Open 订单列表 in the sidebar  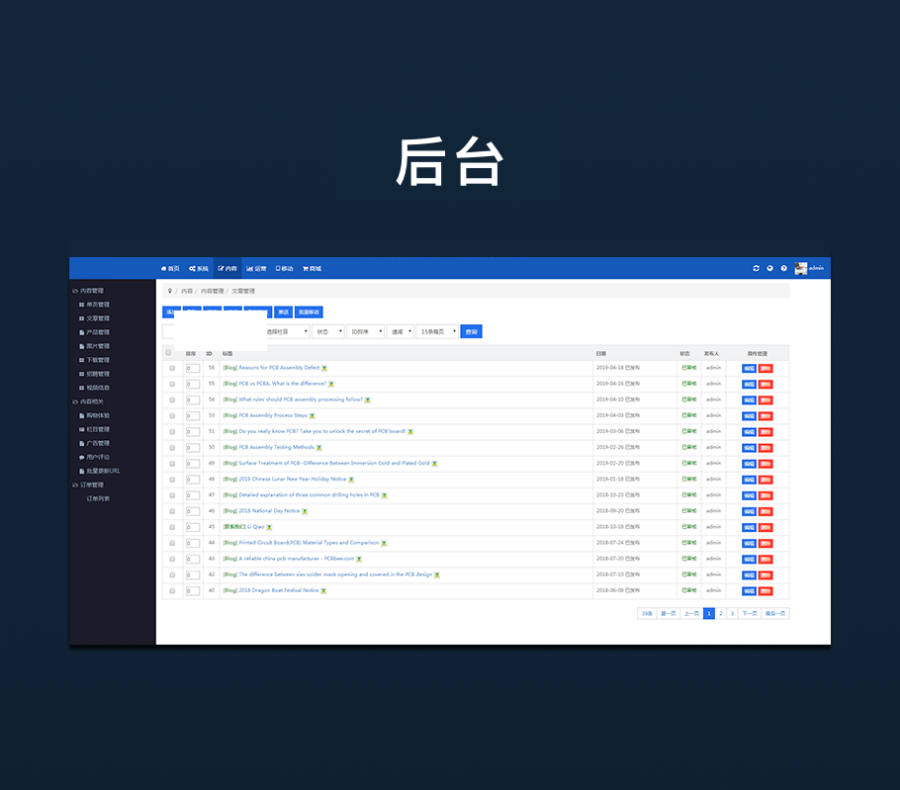click(98, 499)
